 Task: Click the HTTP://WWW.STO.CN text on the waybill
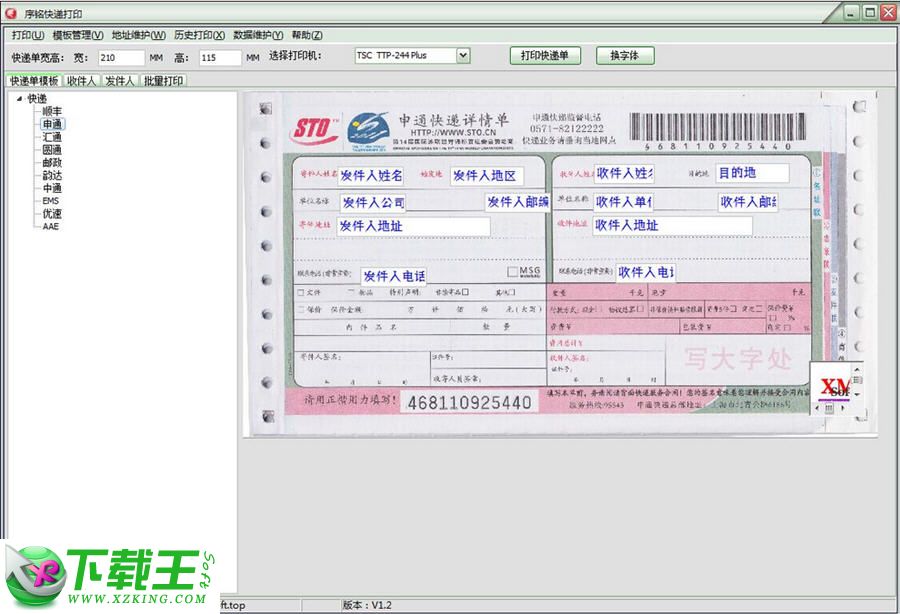click(453, 132)
